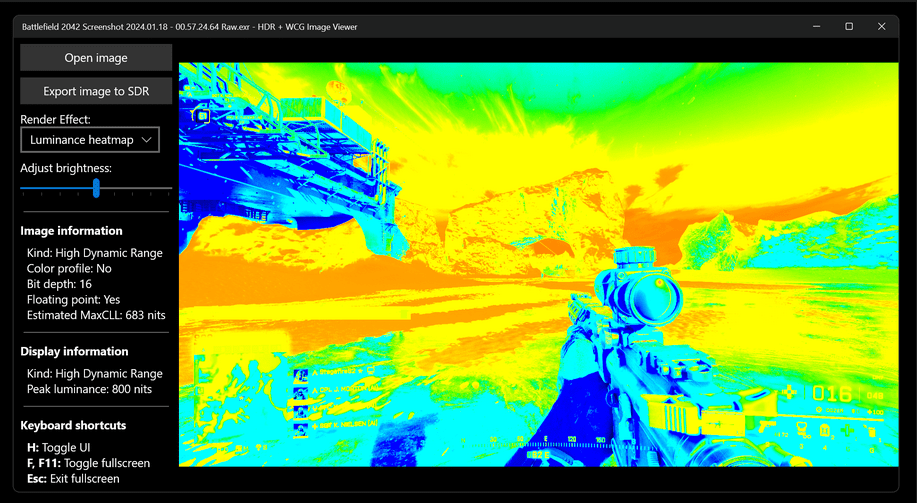Screen dimensions: 917x503
Task: Click 'F, F11: Toggle fullscreen' shortcut text
Action: coord(88,463)
